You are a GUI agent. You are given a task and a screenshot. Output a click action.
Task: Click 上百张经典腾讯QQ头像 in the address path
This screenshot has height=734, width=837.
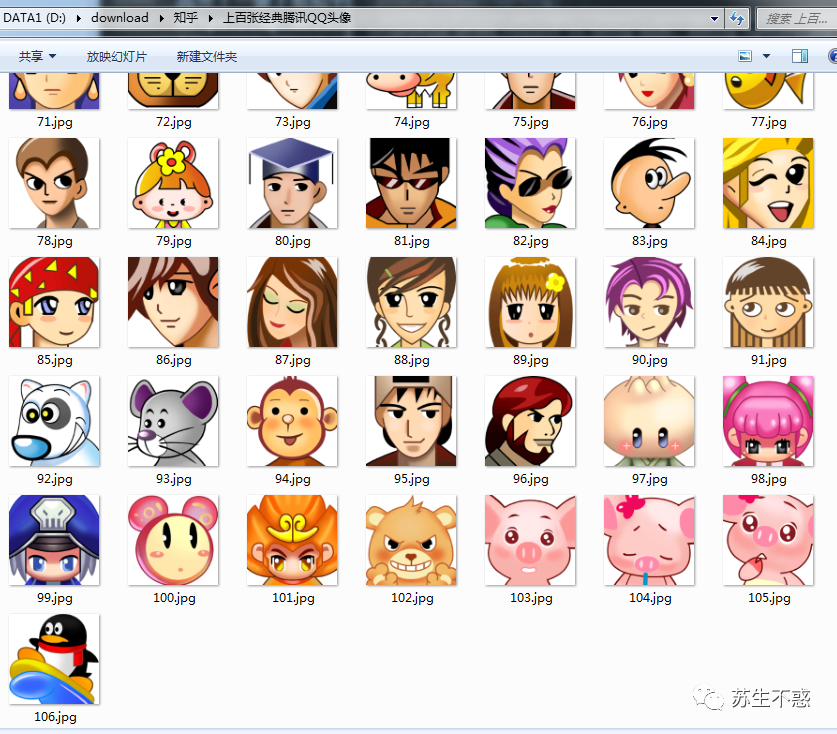click(x=287, y=18)
